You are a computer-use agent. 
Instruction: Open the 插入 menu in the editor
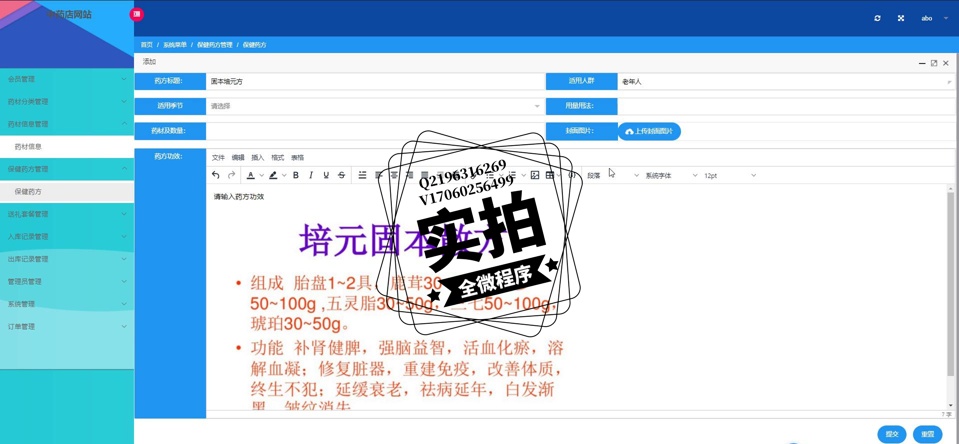(x=257, y=158)
